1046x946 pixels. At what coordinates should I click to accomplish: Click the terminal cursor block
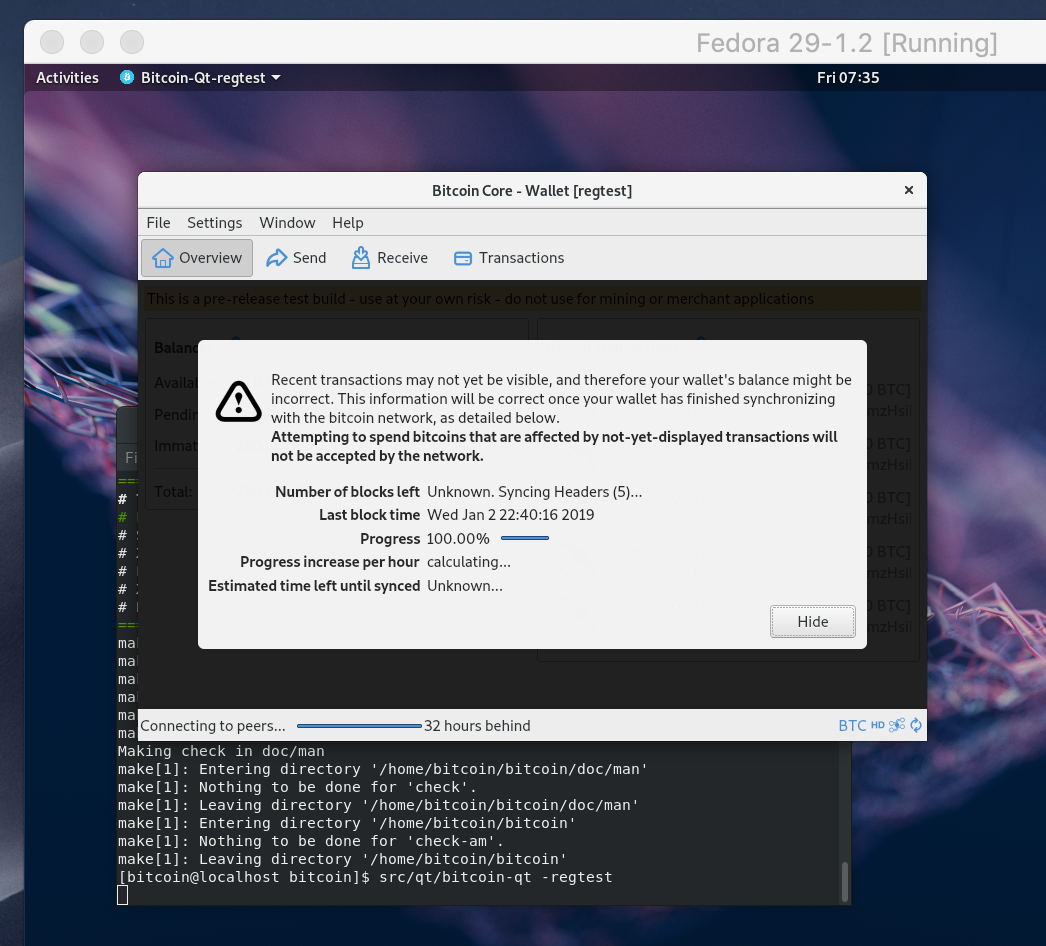click(x=123, y=895)
